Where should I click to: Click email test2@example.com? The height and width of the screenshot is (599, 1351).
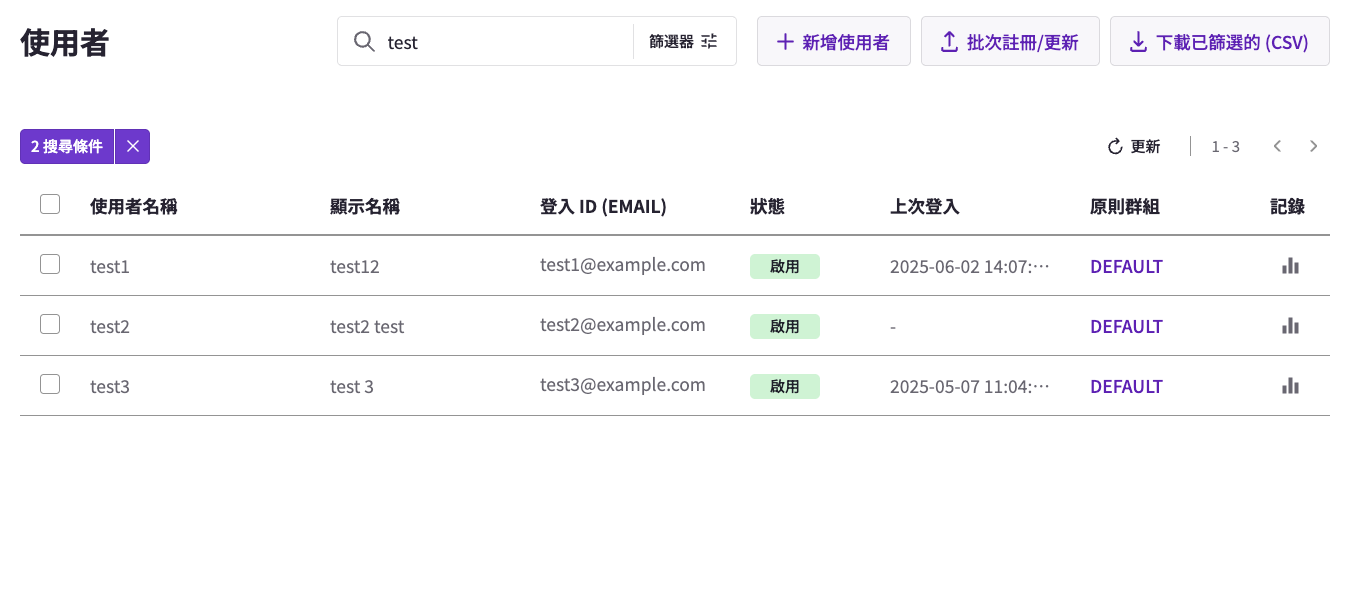point(623,325)
